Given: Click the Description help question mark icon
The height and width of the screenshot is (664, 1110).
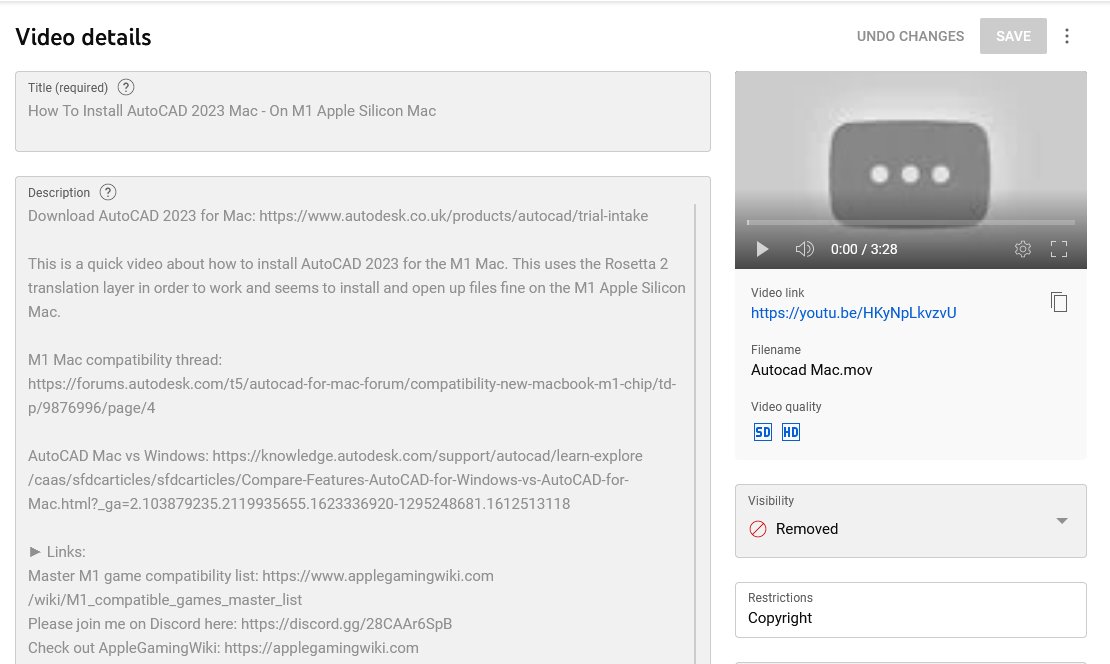Looking at the screenshot, I should pyautogui.click(x=108, y=193).
